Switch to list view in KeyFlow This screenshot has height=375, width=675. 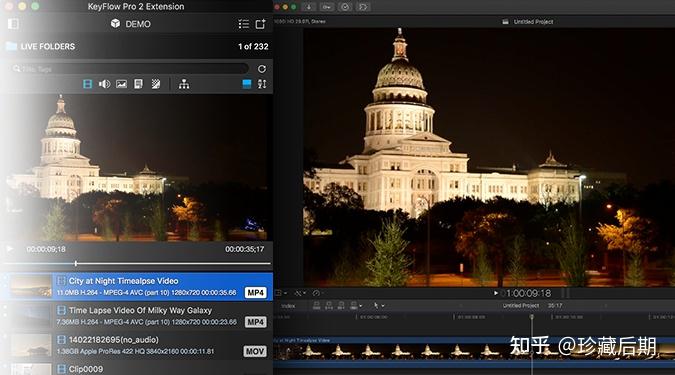pyautogui.click(x=244, y=24)
